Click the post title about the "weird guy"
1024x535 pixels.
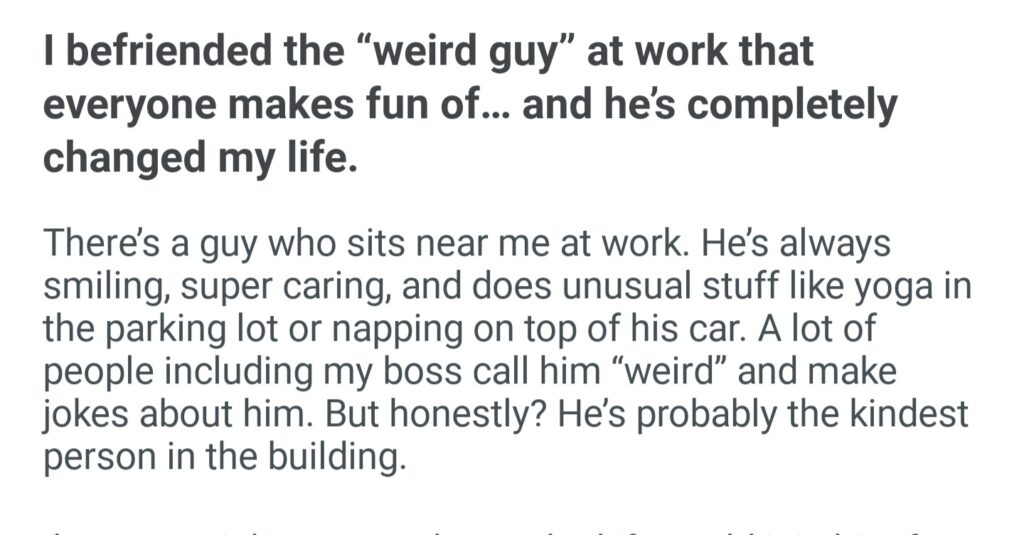click(470, 104)
